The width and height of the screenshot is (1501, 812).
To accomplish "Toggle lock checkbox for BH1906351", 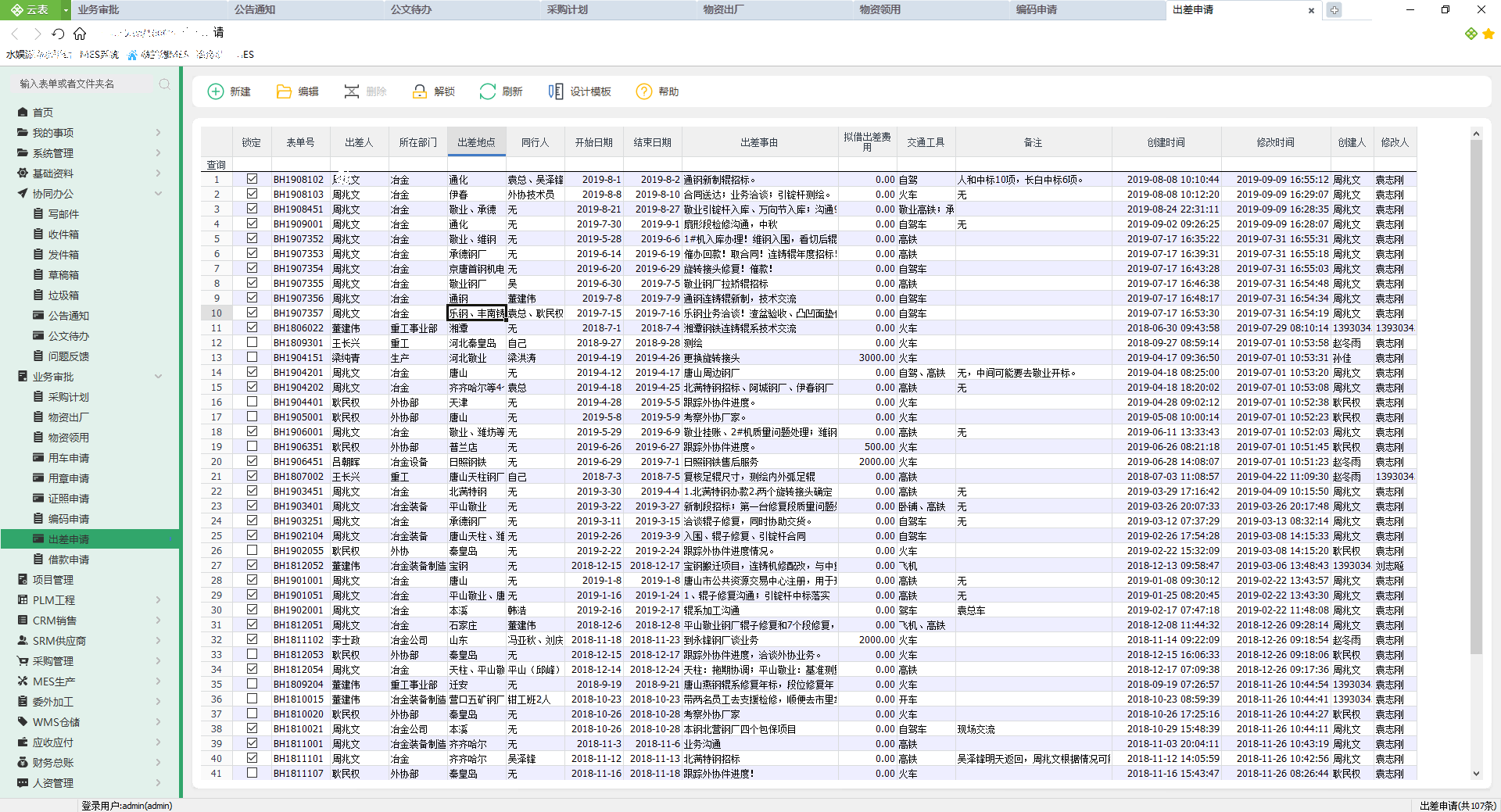I will [252, 446].
